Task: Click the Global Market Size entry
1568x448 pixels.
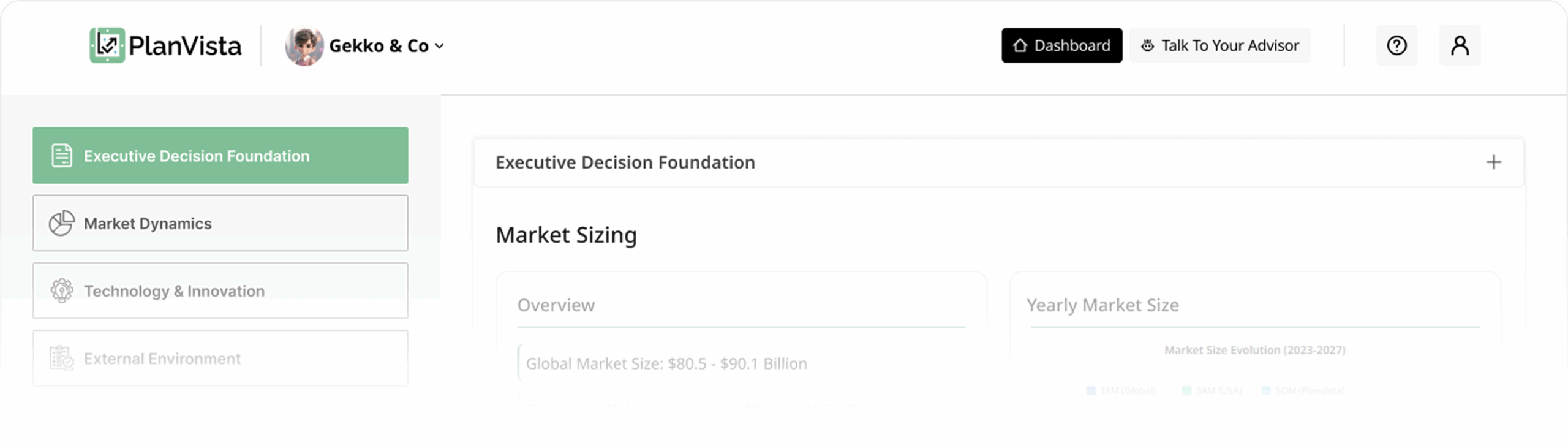Action: point(666,363)
